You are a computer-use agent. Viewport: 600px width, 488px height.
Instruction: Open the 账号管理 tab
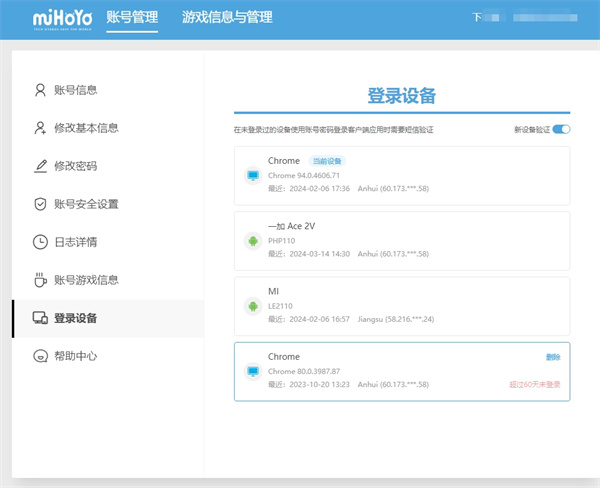(x=132, y=17)
